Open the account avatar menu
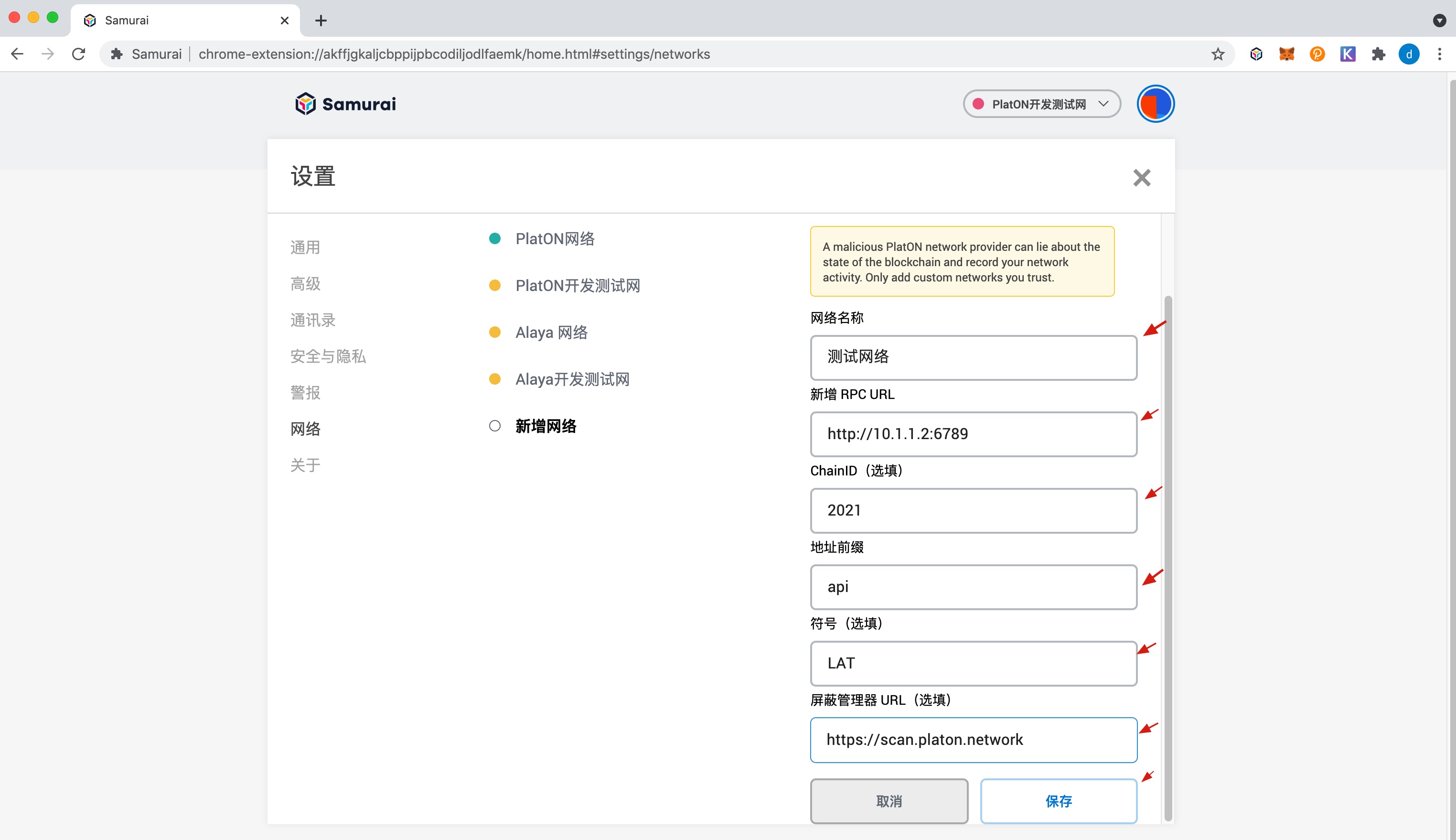 tap(1155, 105)
